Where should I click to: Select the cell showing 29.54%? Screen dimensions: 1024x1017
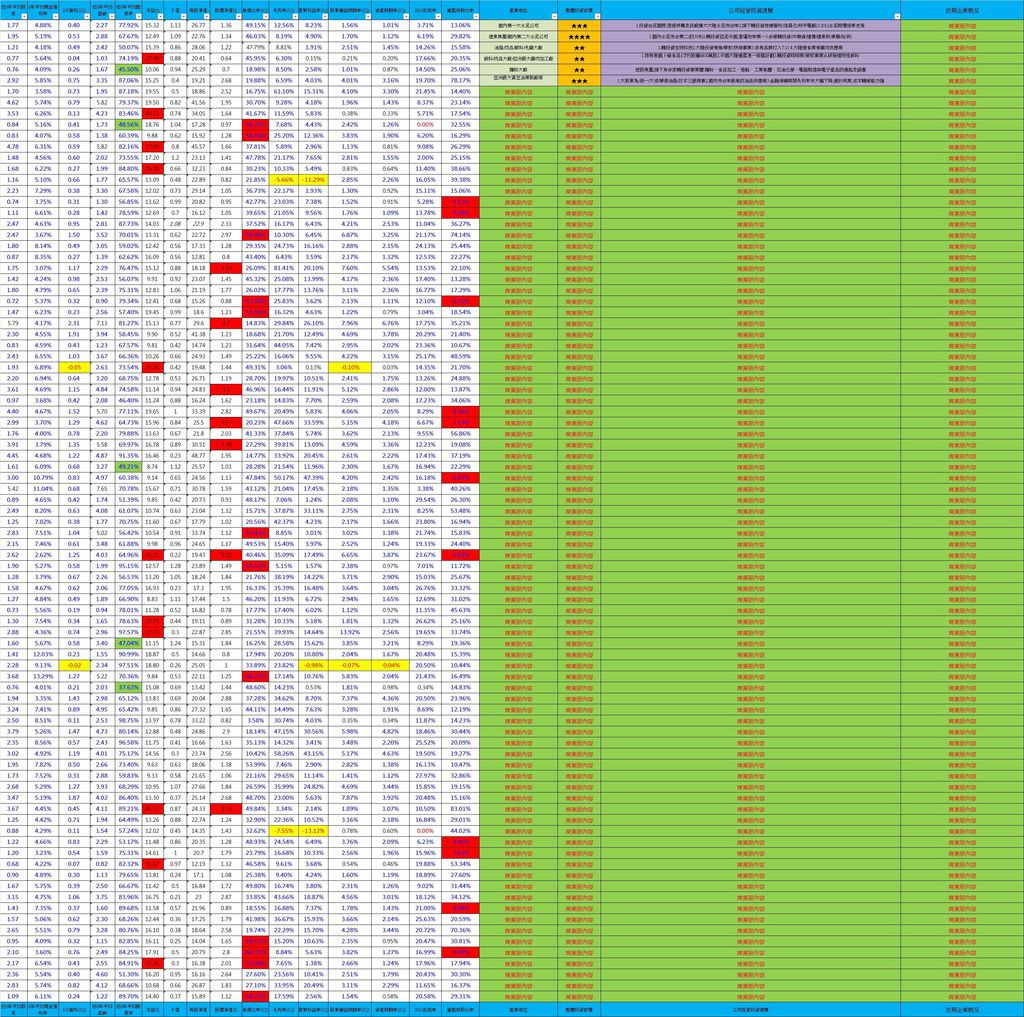[424, 500]
